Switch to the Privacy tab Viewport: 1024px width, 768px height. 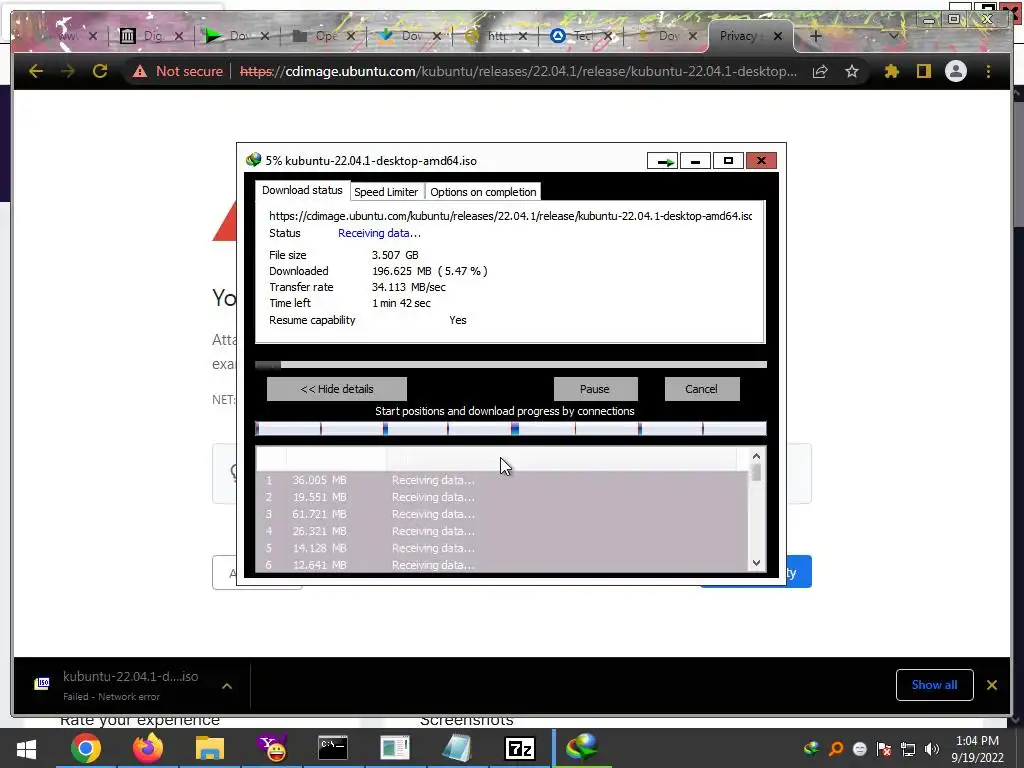[737, 36]
